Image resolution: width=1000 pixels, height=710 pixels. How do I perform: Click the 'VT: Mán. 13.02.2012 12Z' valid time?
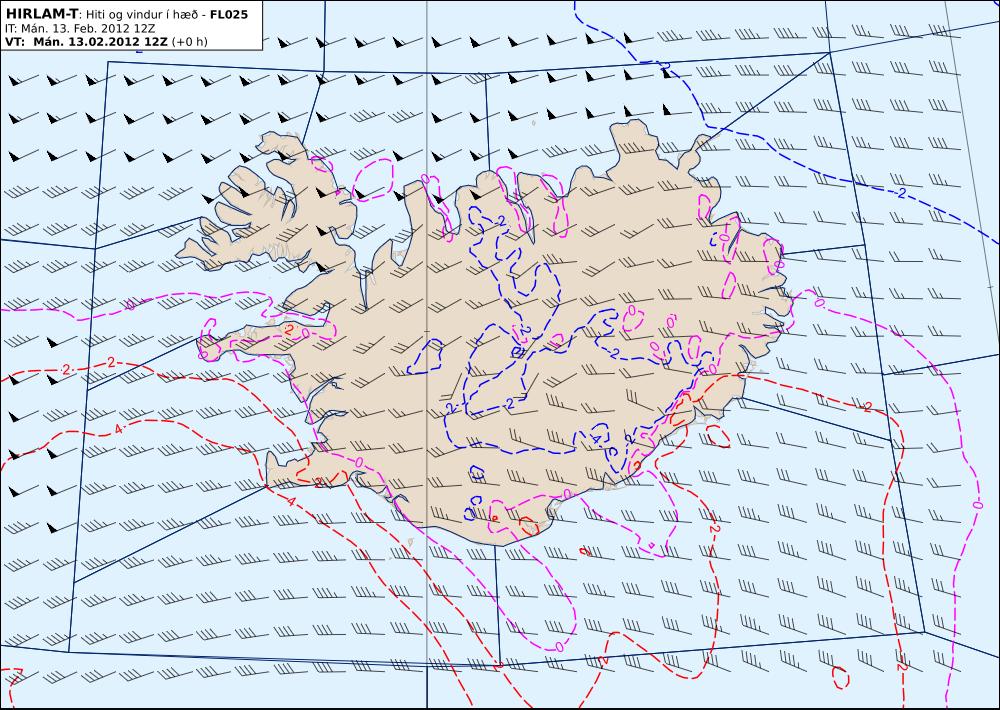pyautogui.click(x=86, y=42)
